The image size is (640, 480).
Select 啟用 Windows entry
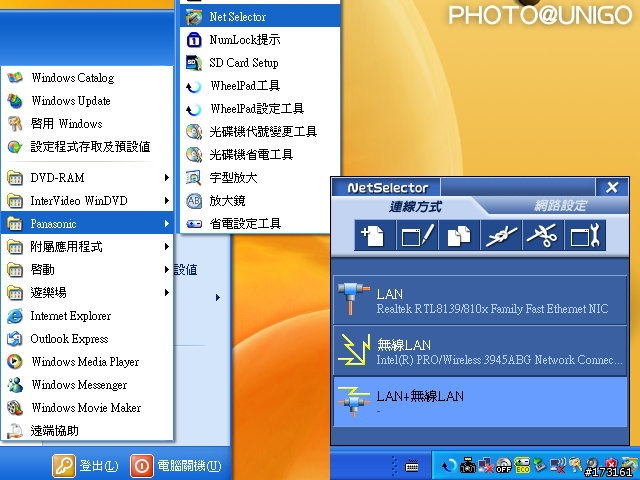pos(87,124)
